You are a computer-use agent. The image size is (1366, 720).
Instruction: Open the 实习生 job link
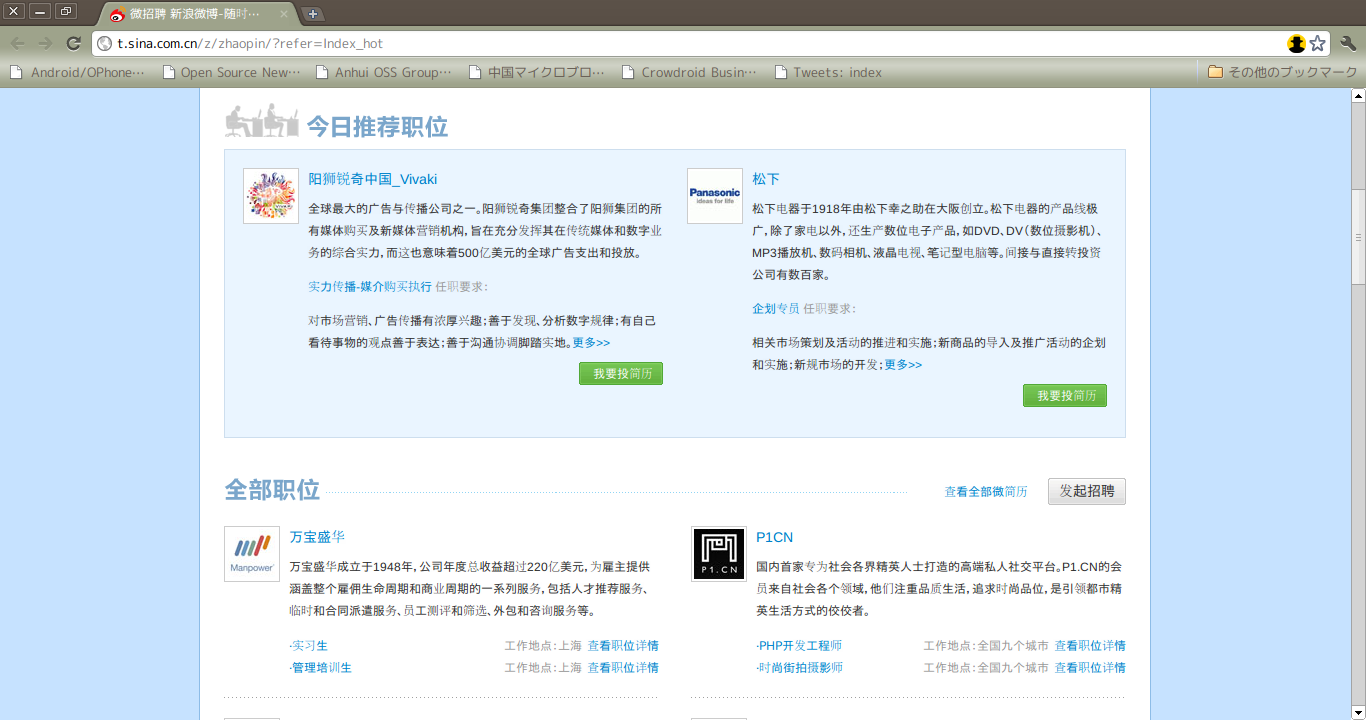309,645
